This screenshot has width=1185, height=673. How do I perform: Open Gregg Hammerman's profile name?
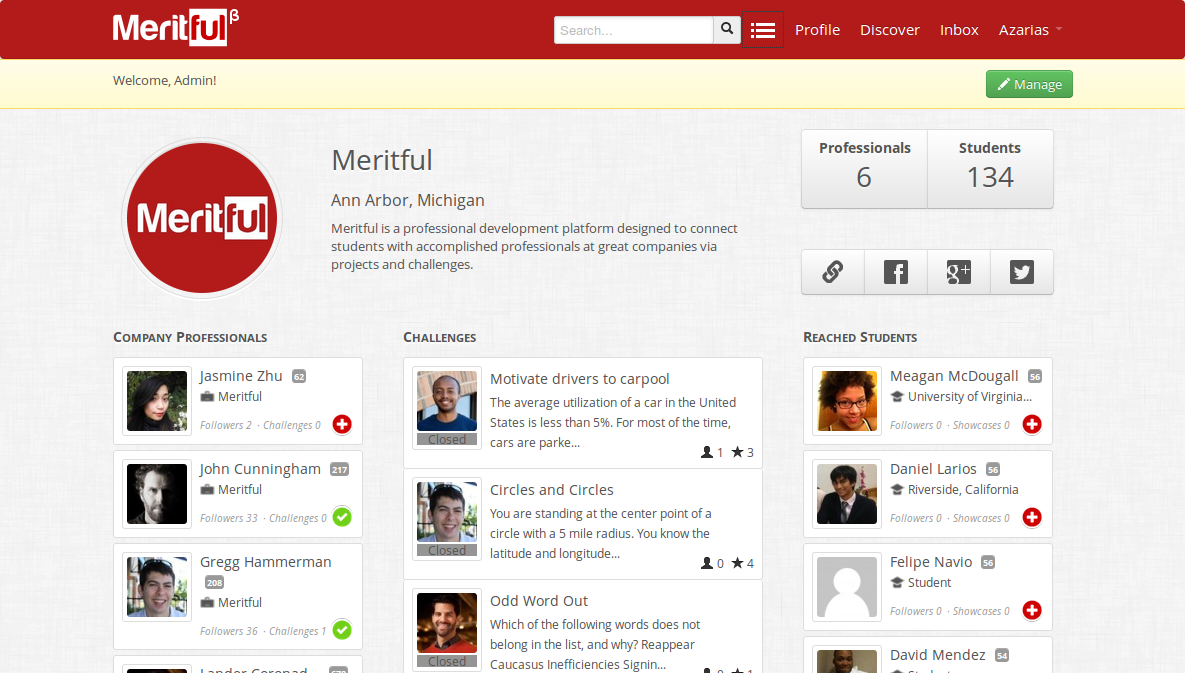(x=266, y=562)
